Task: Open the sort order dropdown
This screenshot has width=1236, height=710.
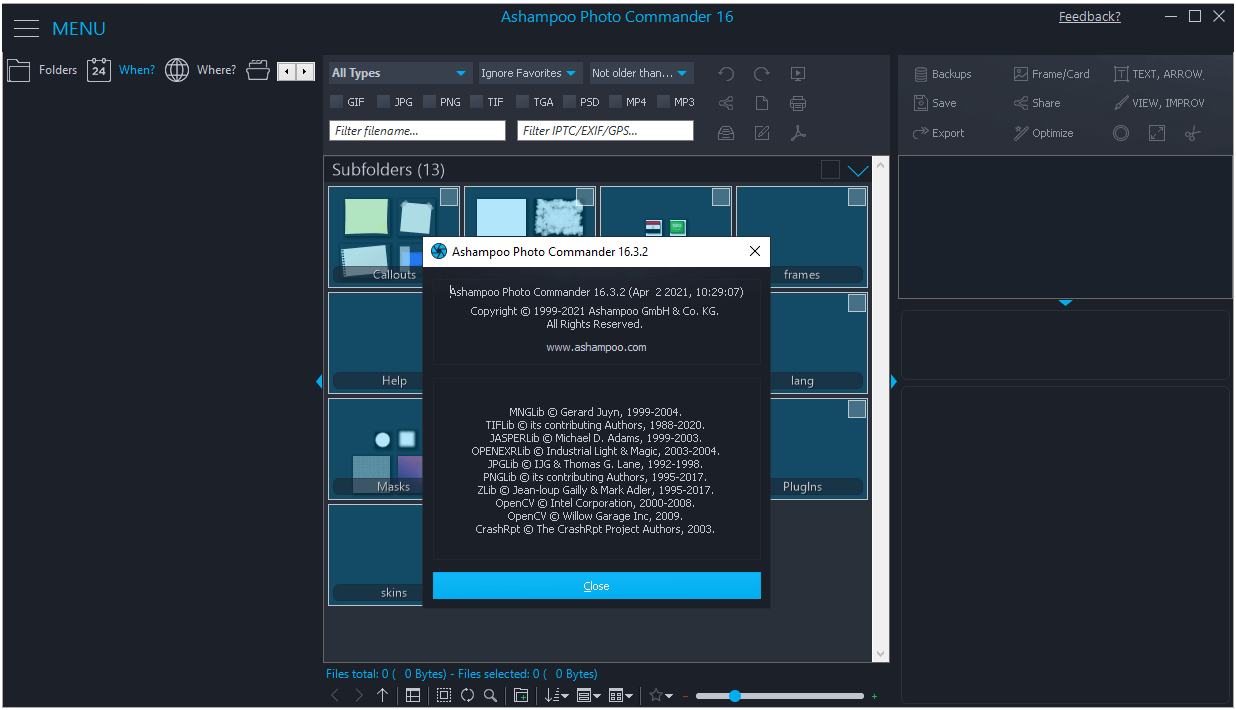Action: click(x=557, y=695)
